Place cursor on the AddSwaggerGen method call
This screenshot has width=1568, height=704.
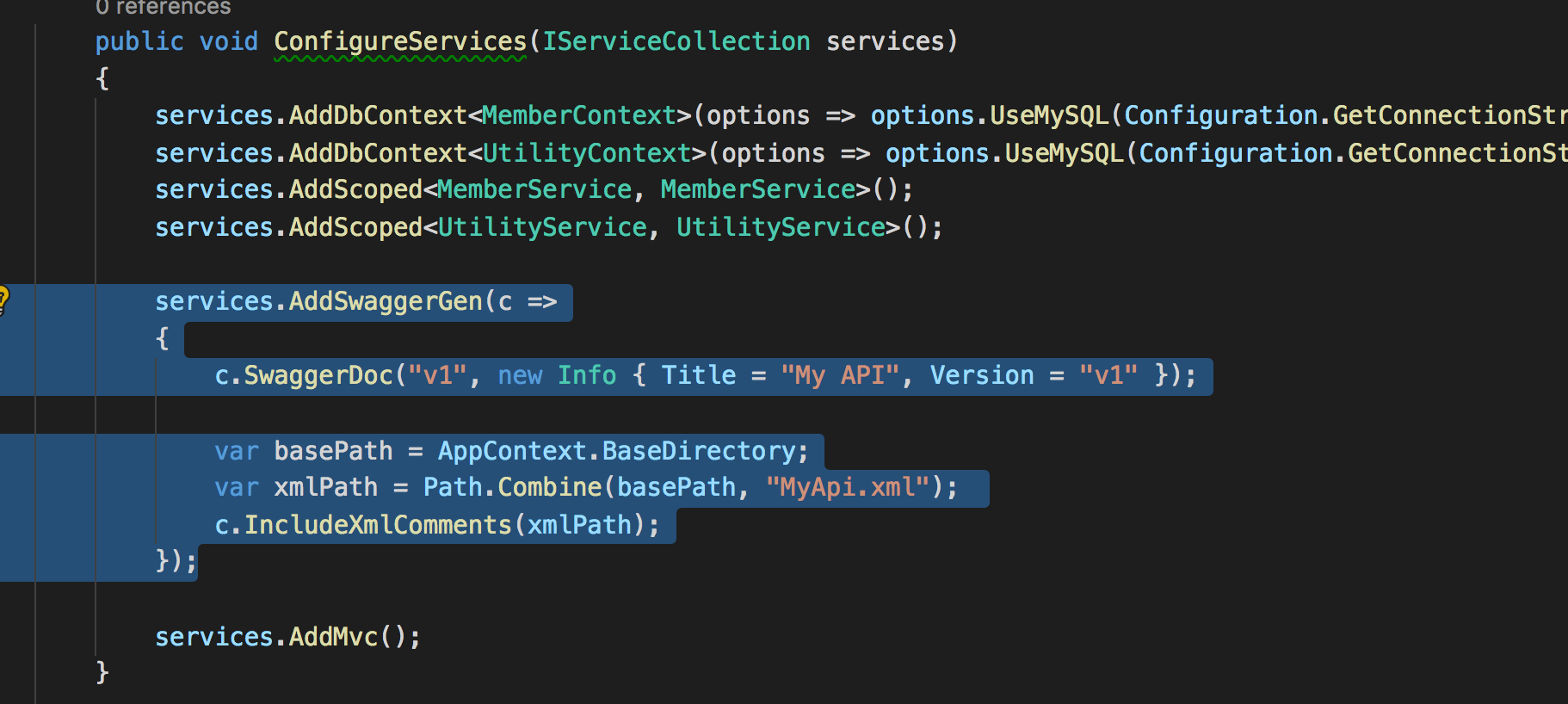point(386,301)
